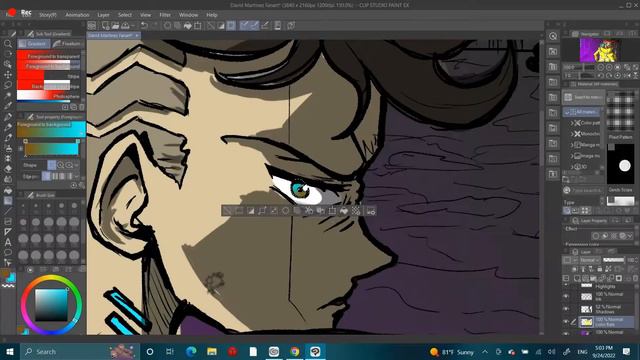The width and height of the screenshot is (640, 360).
Task: Click the Windows taskbar search box
Action: 80,351
